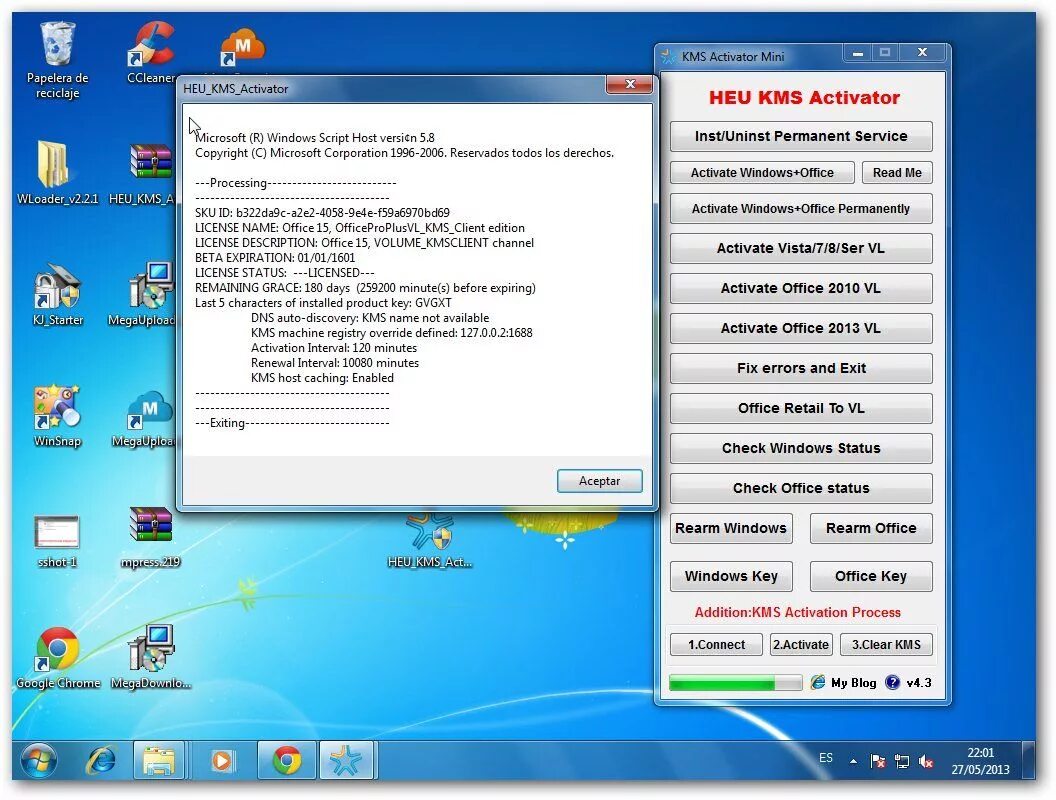Launch Internet Explorer from the taskbar
1056x800 pixels.
[100, 761]
